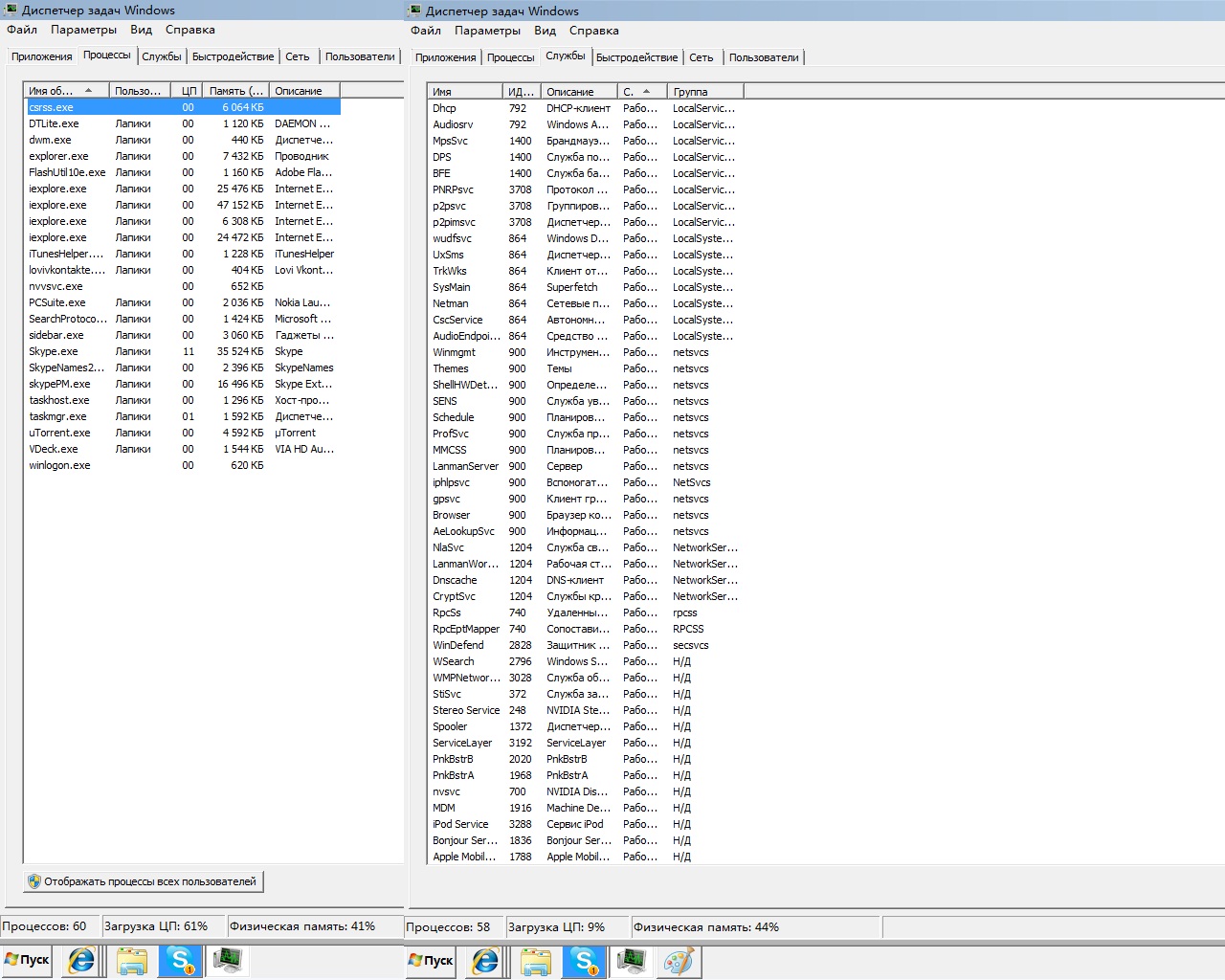Image resolution: width=1225 pixels, height=980 pixels.
Task: Open the Файл menu in the right window
Action: (426, 31)
